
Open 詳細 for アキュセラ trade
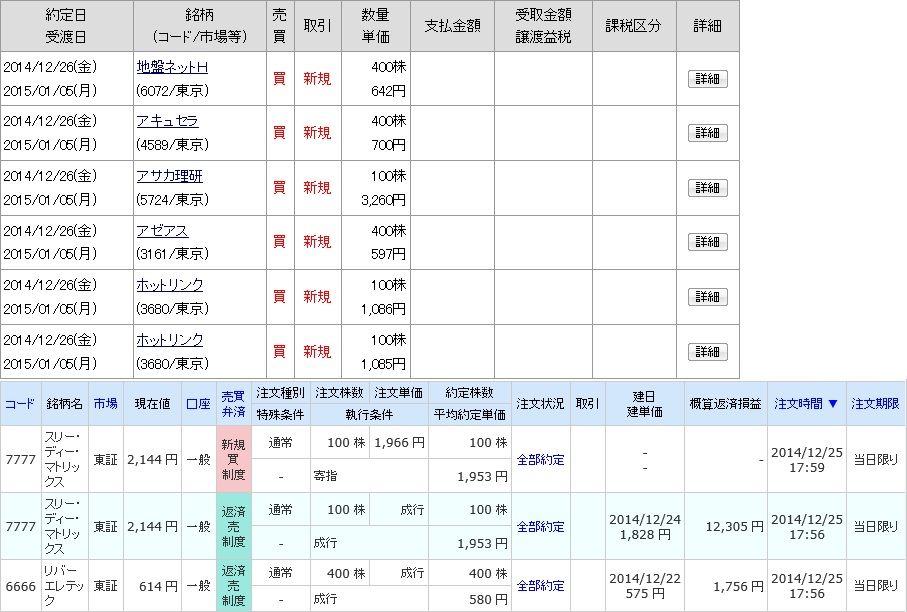(707, 133)
